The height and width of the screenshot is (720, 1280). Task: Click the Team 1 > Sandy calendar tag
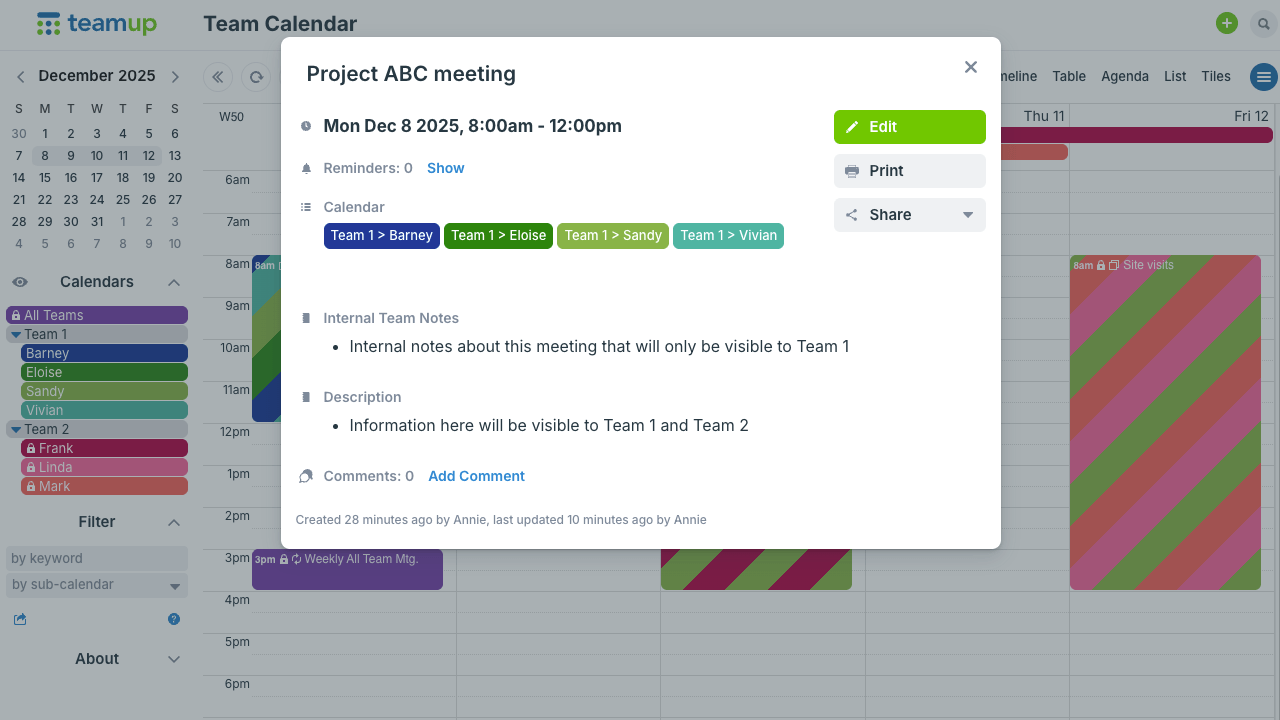pos(613,236)
